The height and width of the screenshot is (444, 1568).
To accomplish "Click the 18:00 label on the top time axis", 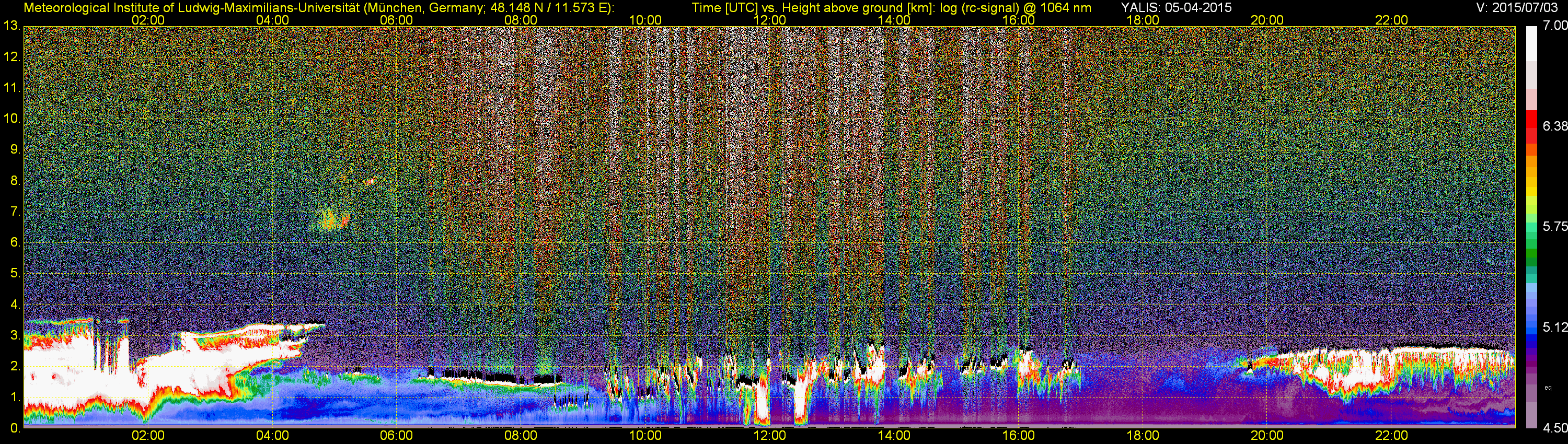I will coord(1143,20).
